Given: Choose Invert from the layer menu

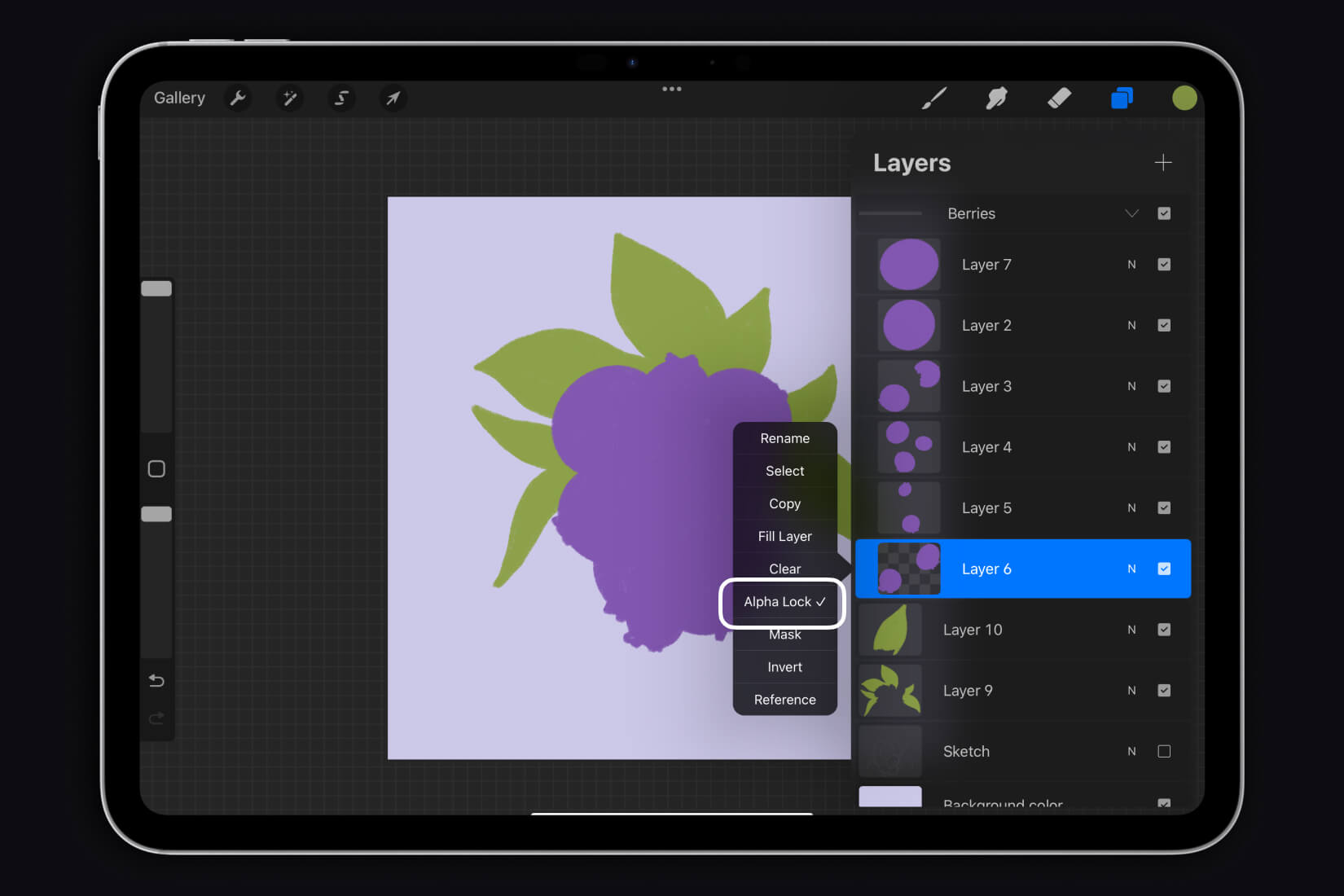Looking at the screenshot, I should [785, 667].
